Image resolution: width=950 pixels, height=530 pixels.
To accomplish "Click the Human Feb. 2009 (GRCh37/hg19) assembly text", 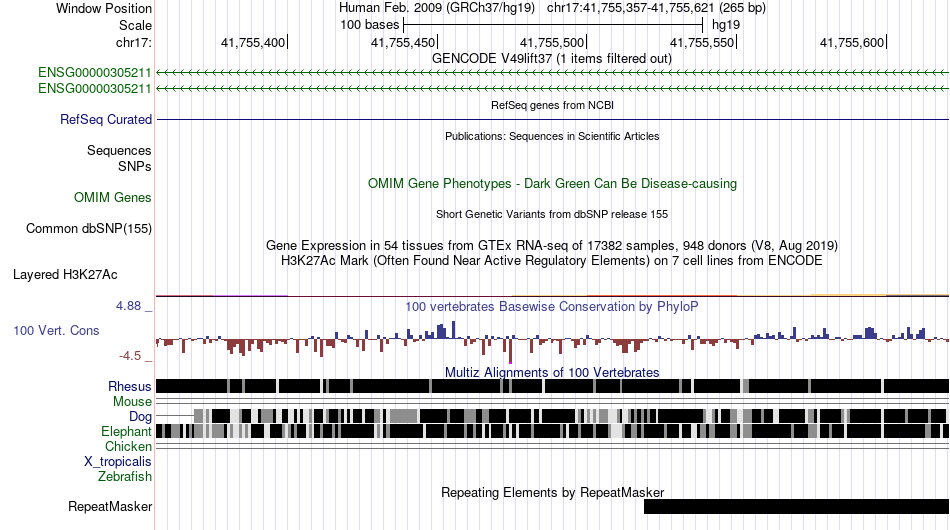I will click(437, 8).
